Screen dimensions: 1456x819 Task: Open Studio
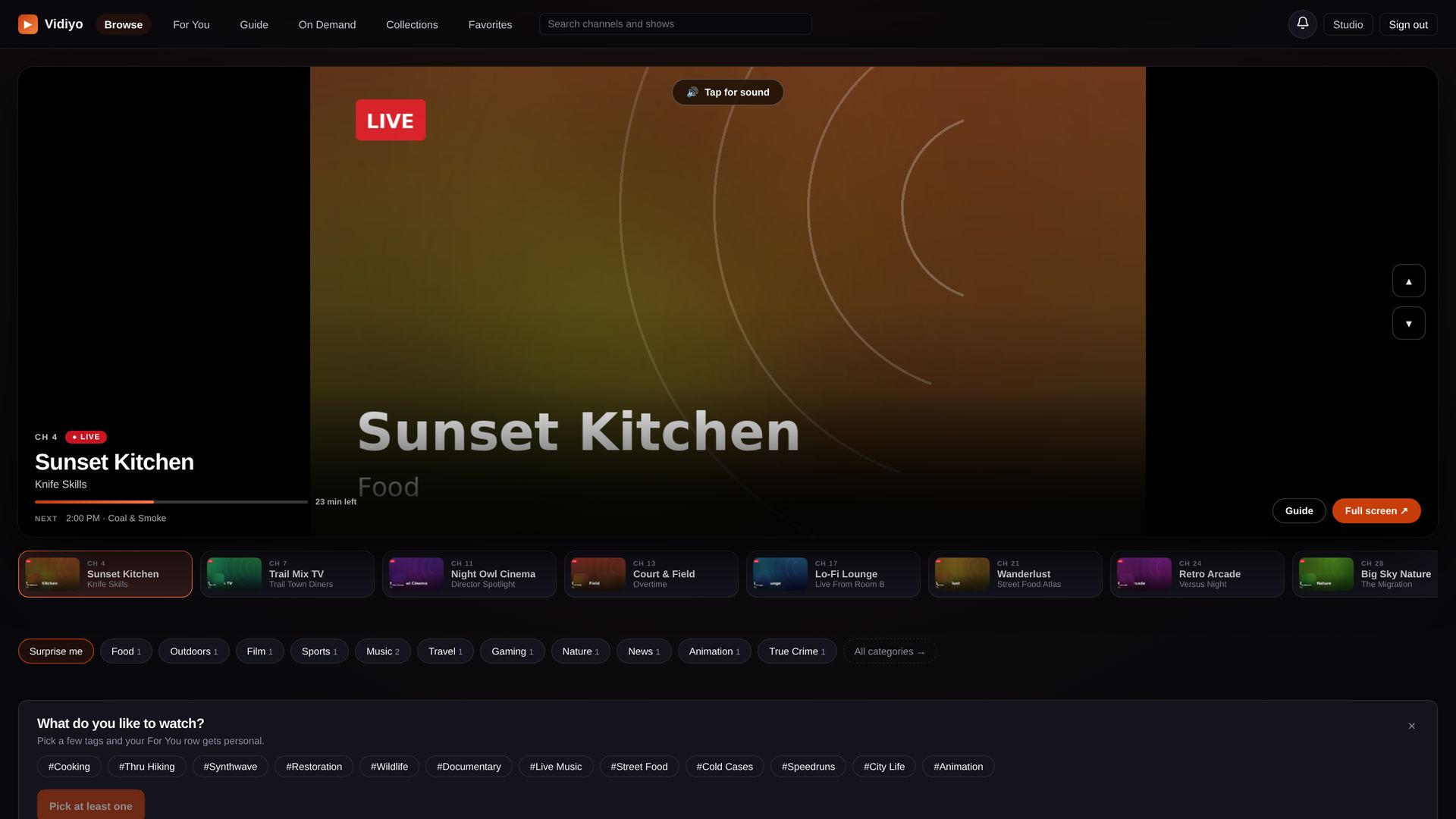(1348, 24)
